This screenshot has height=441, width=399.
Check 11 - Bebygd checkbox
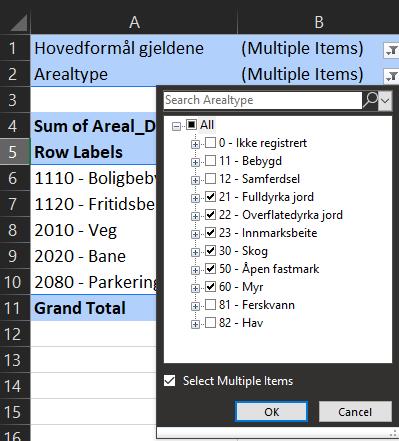point(210,161)
